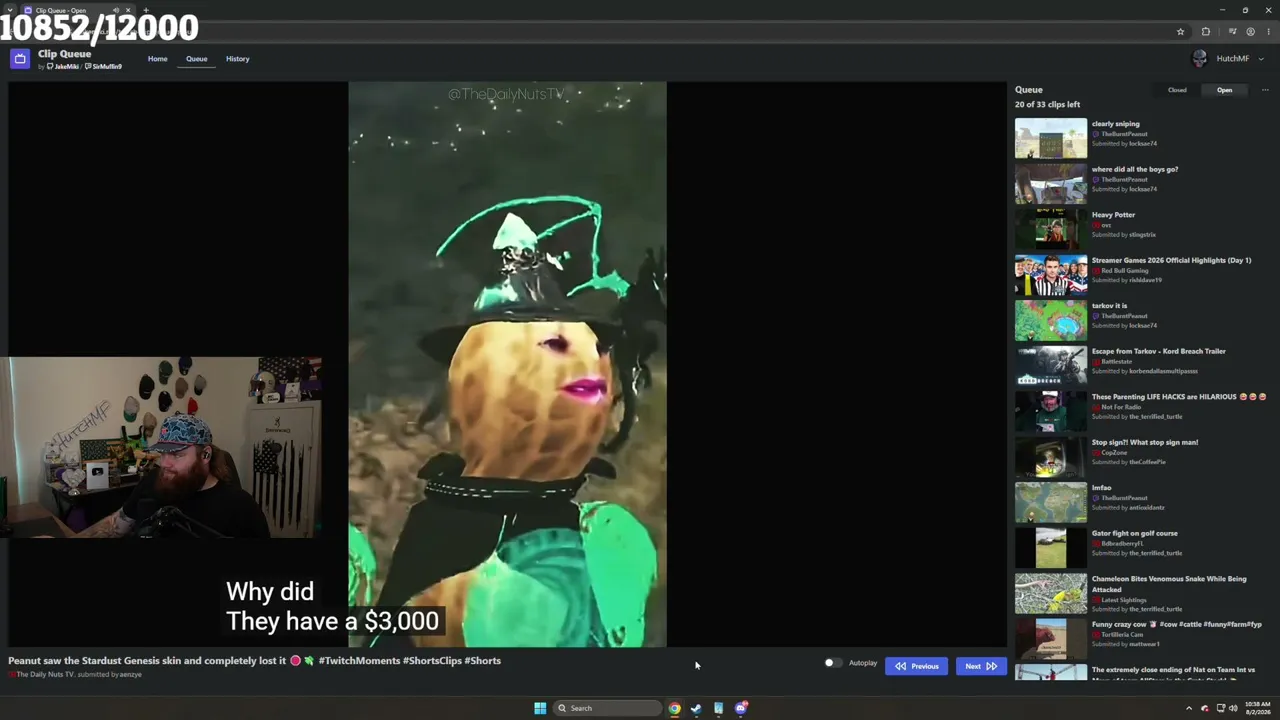Skip to the Next clip

[980, 666]
